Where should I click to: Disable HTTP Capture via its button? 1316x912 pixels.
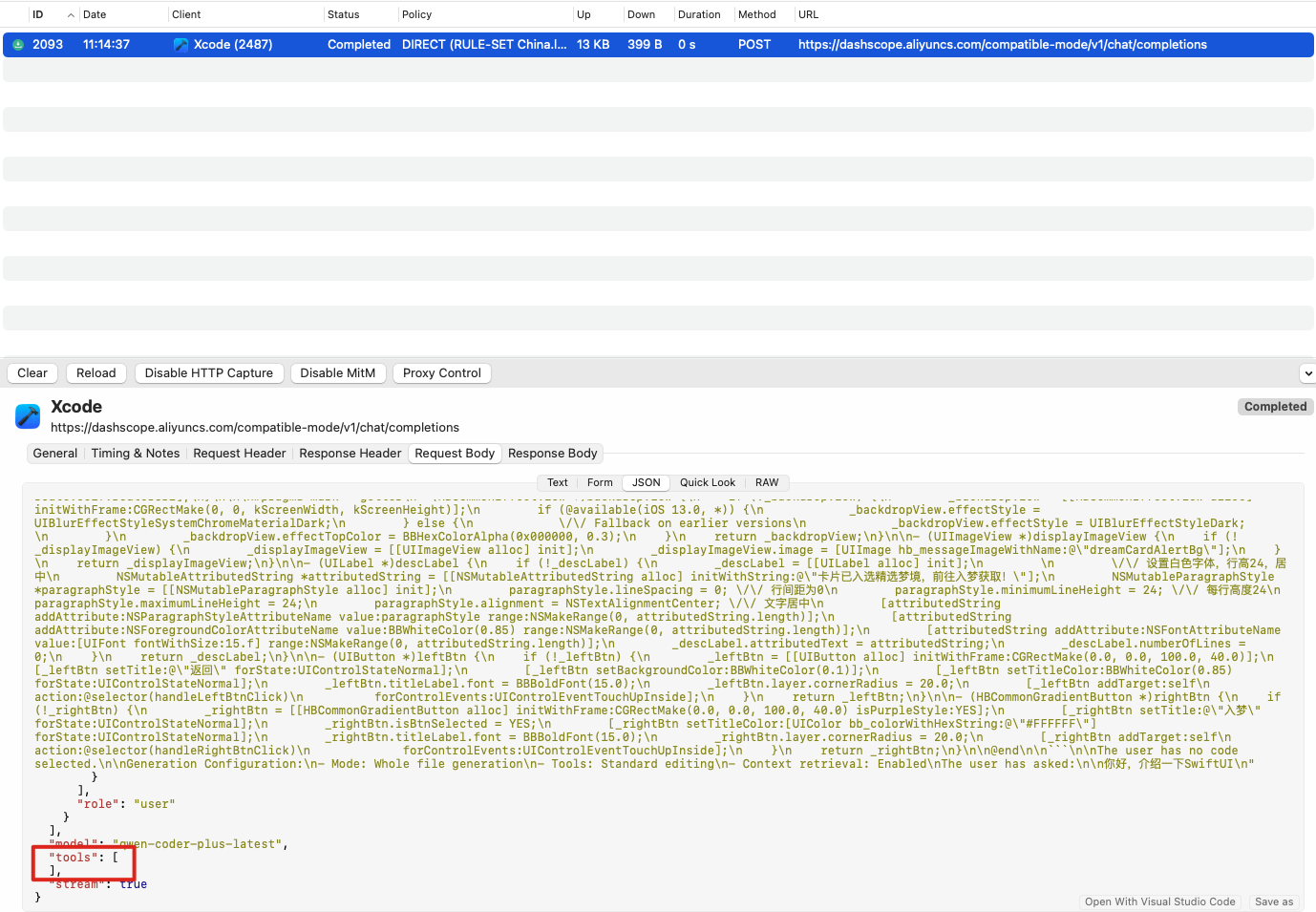coord(209,373)
